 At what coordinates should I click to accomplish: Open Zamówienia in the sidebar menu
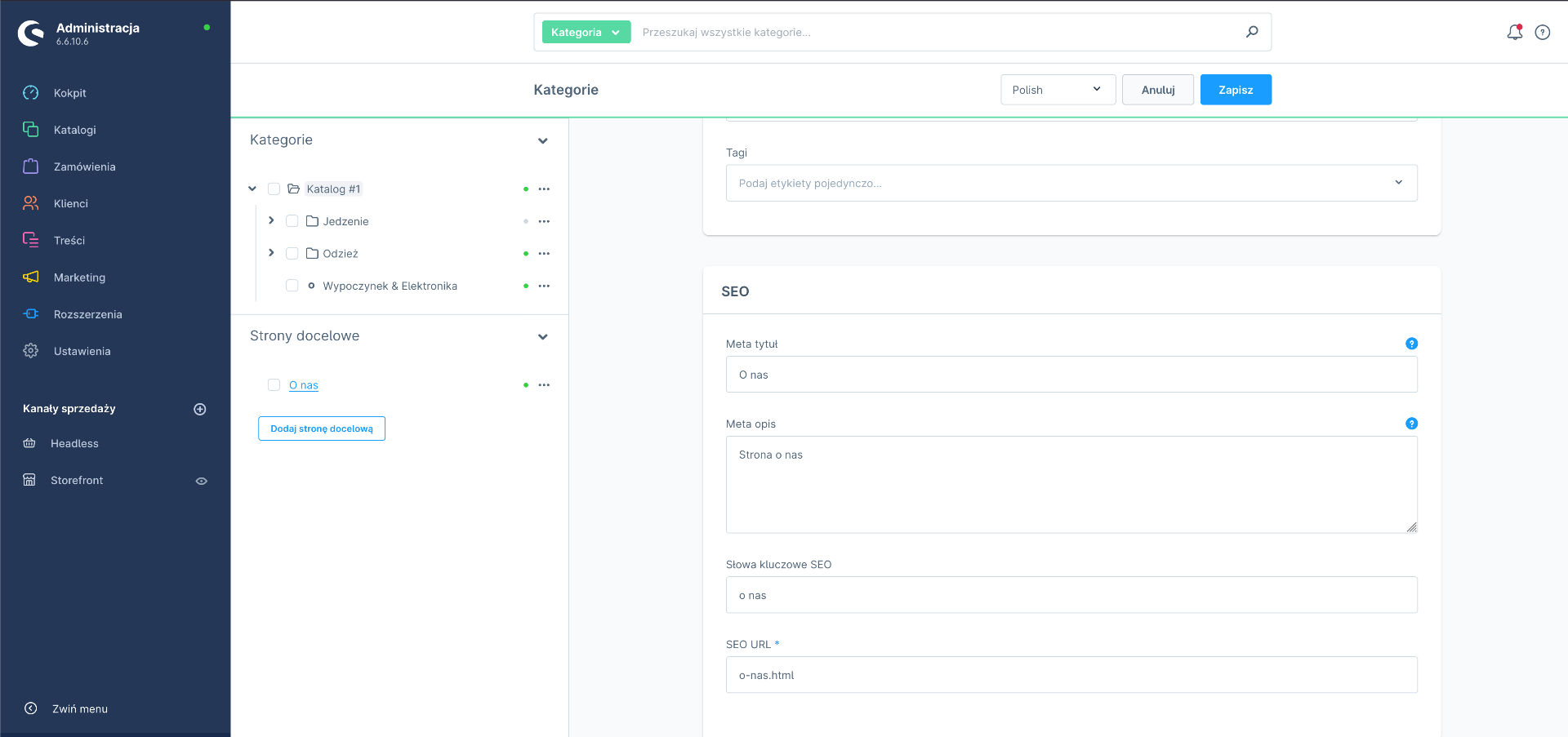tap(84, 166)
